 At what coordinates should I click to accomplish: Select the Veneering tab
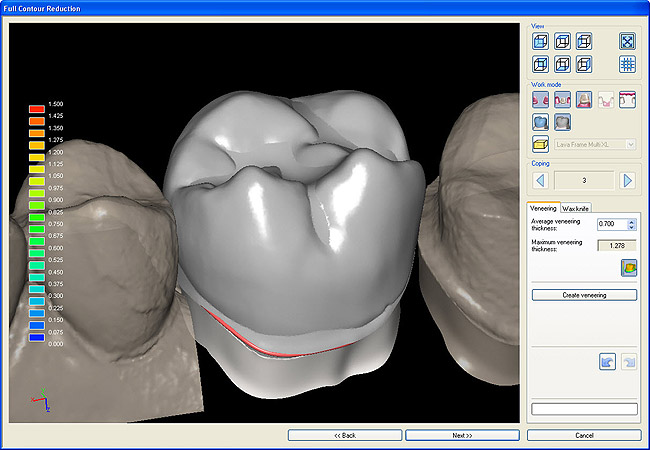tap(546, 208)
